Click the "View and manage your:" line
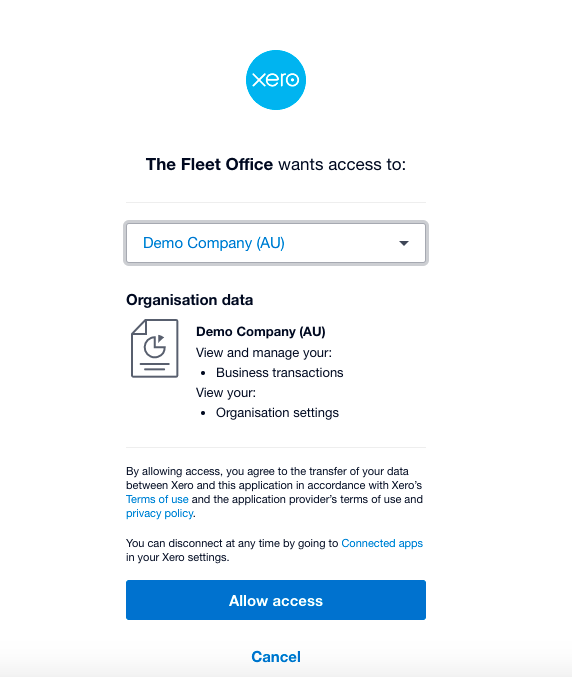 264,353
